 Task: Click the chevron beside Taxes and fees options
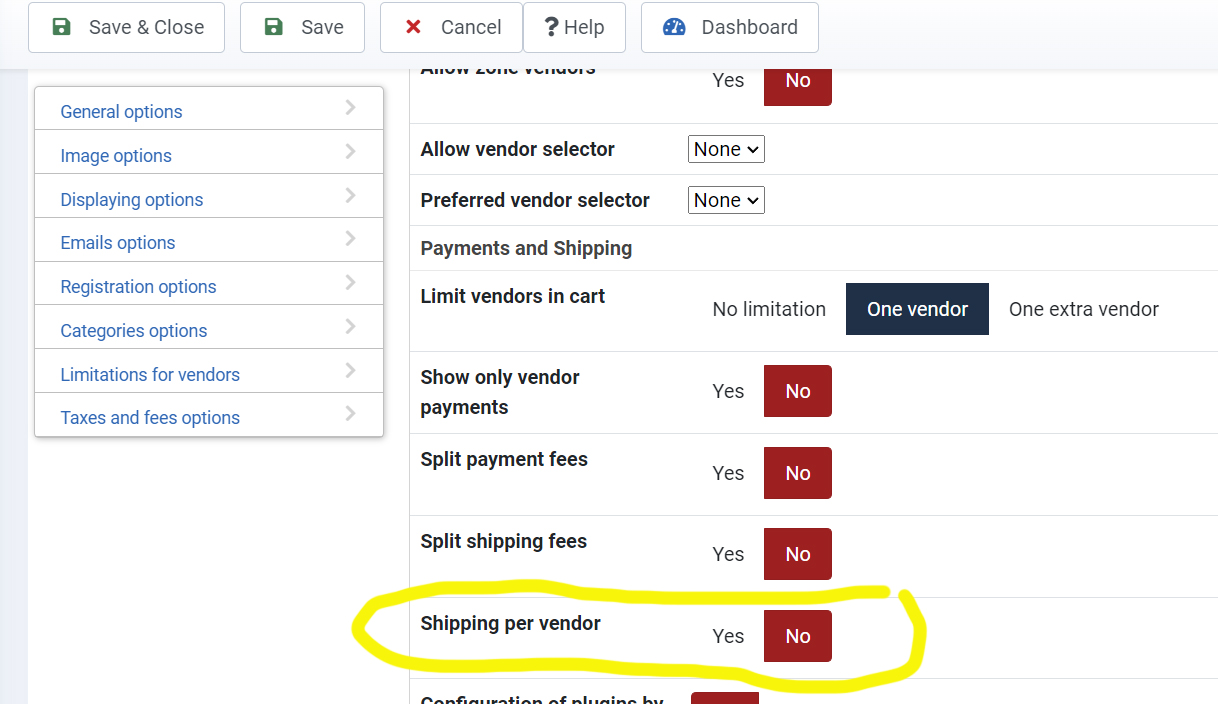(350, 414)
